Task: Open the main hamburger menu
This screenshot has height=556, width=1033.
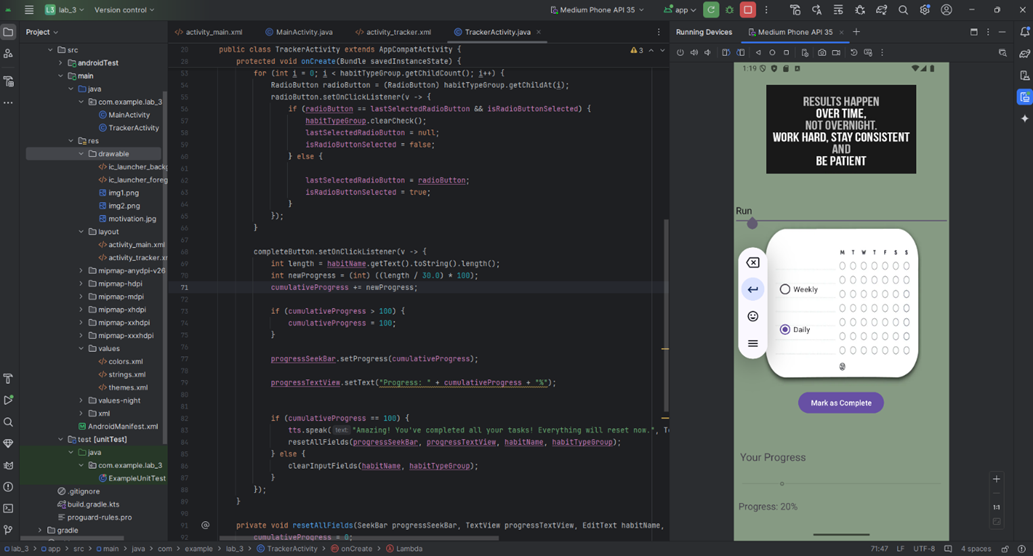Action: click(29, 10)
